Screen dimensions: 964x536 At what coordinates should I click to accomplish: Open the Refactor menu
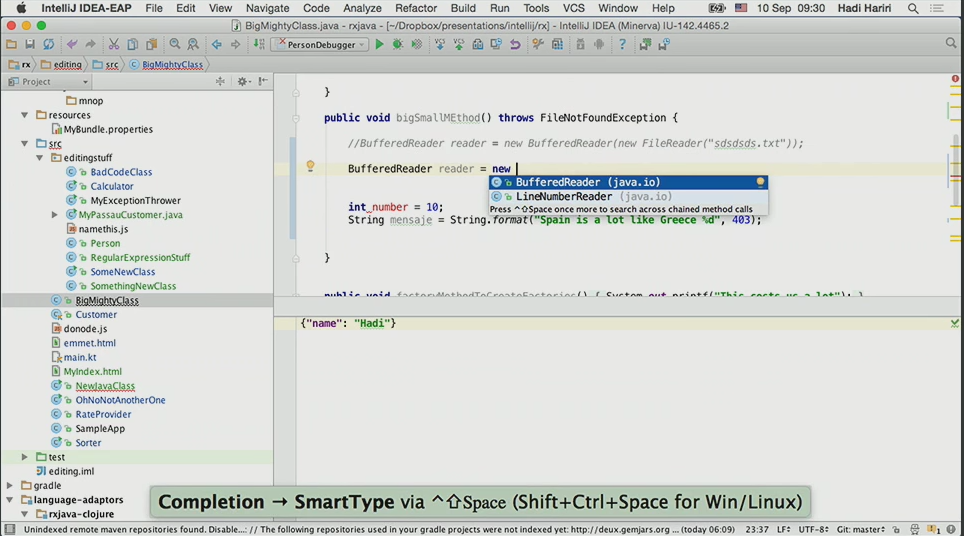(x=416, y=8)
